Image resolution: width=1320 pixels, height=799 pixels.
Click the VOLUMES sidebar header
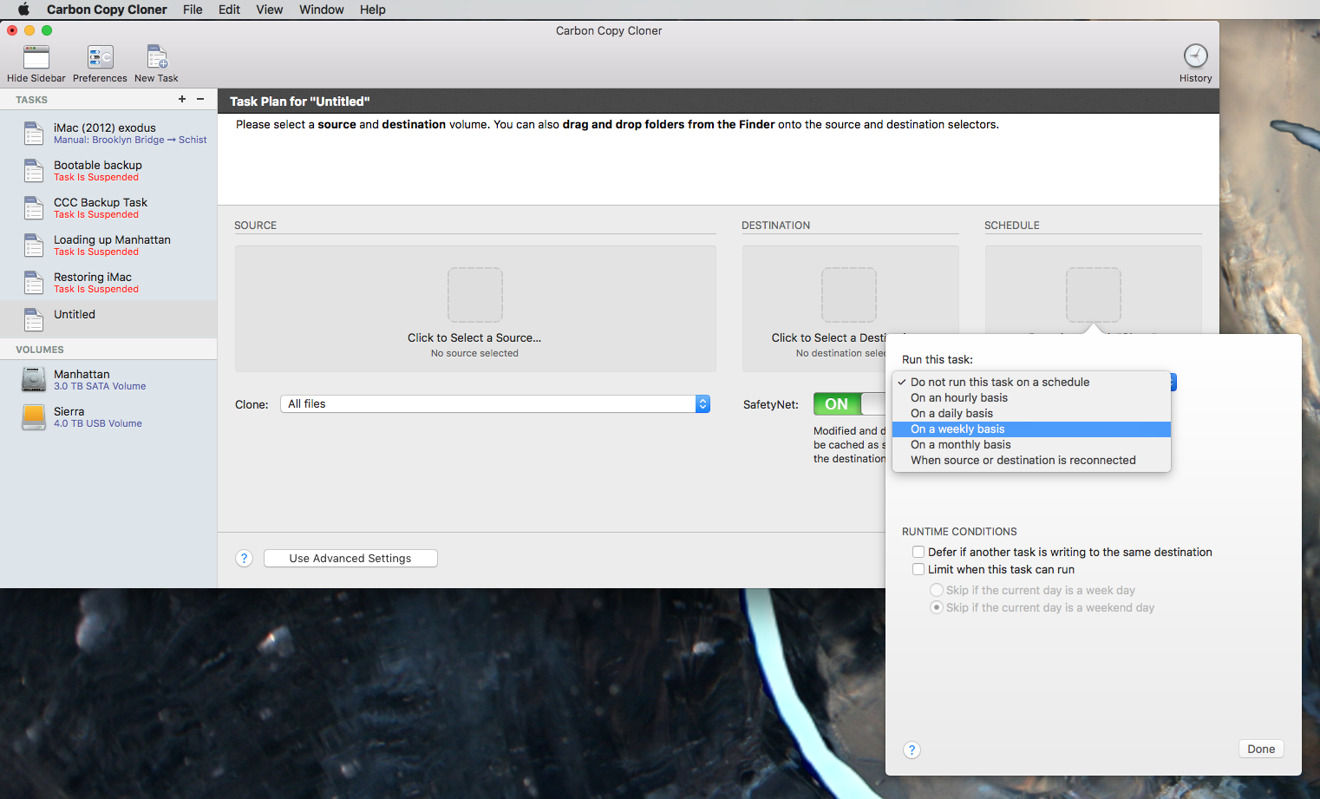40,350
